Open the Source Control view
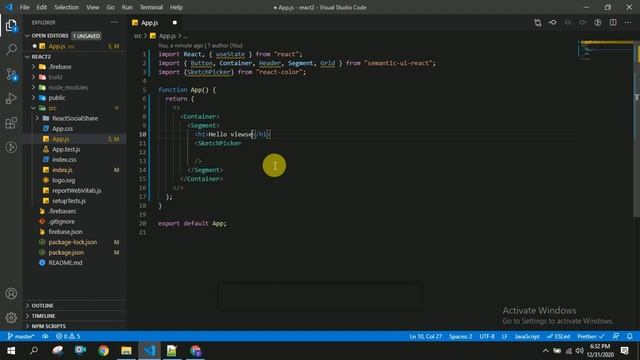The height and width of the screenshot is (360, 640). (x=11, y=74)
